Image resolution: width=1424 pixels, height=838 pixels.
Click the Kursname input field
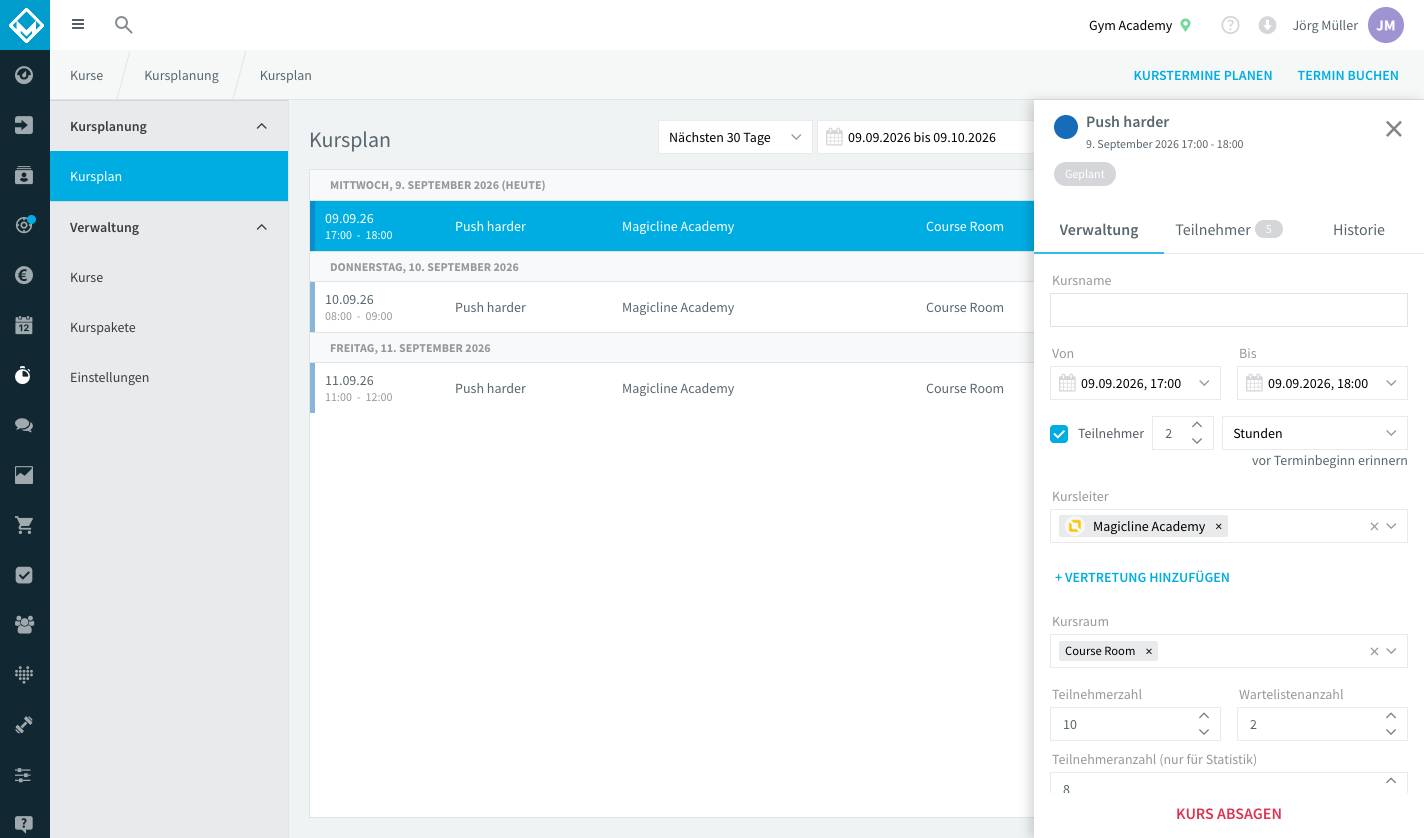[x=1229, y=310]
